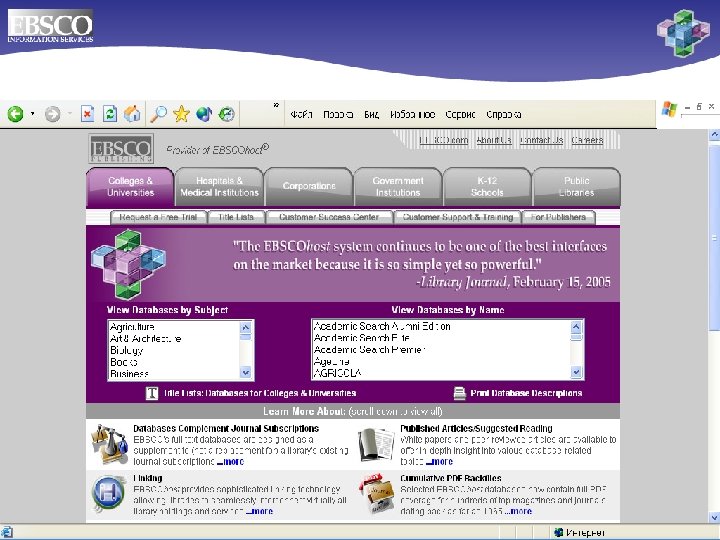720x540 pixels.
Task: Open the Сервис menu
Action: (x=460, y=114)
